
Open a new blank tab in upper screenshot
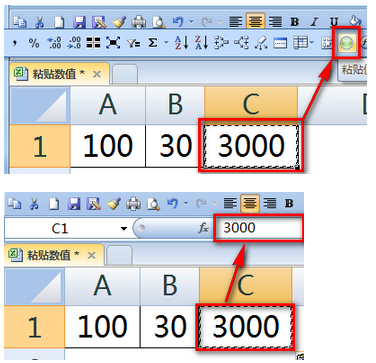click(x=125, y=74)
